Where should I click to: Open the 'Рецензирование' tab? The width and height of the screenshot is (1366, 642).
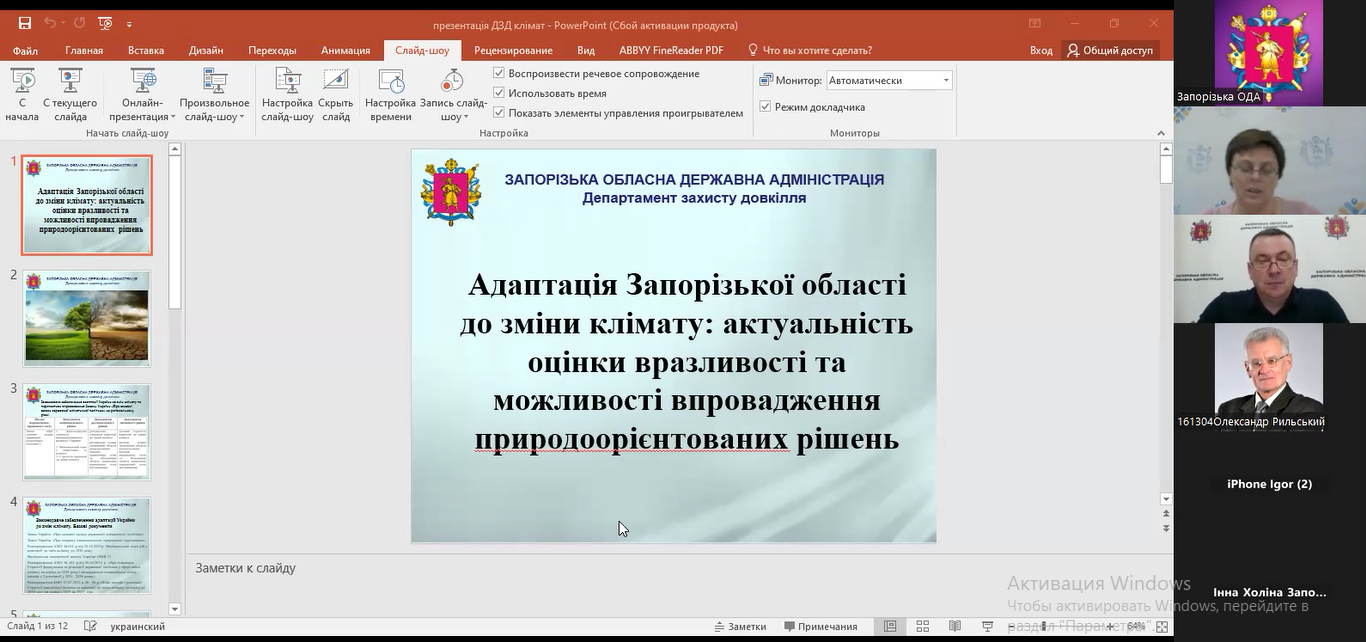pyautogui.click(x=513, y=51)
